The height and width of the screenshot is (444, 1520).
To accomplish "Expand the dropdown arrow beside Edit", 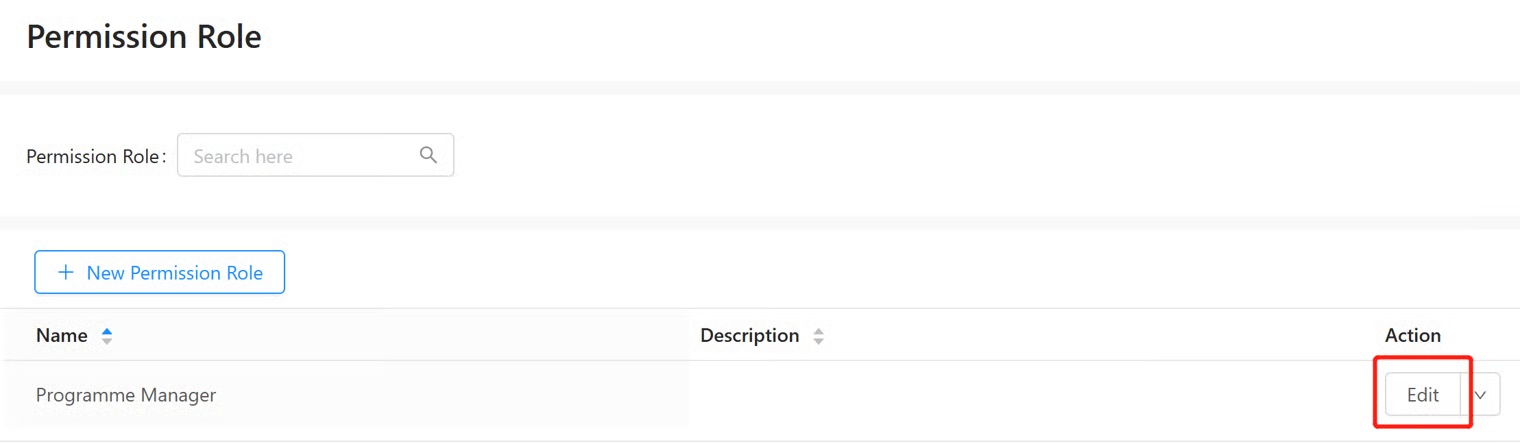I will [x=1480, y=395].
